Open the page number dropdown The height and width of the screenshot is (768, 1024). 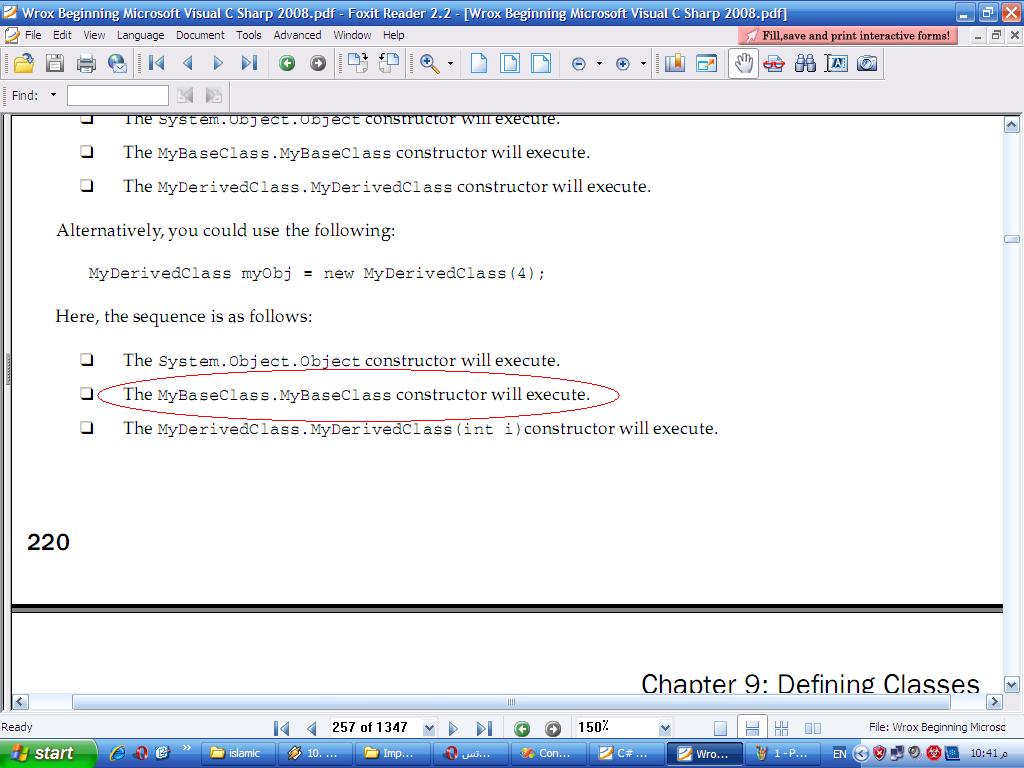click(x=429, y=728)
